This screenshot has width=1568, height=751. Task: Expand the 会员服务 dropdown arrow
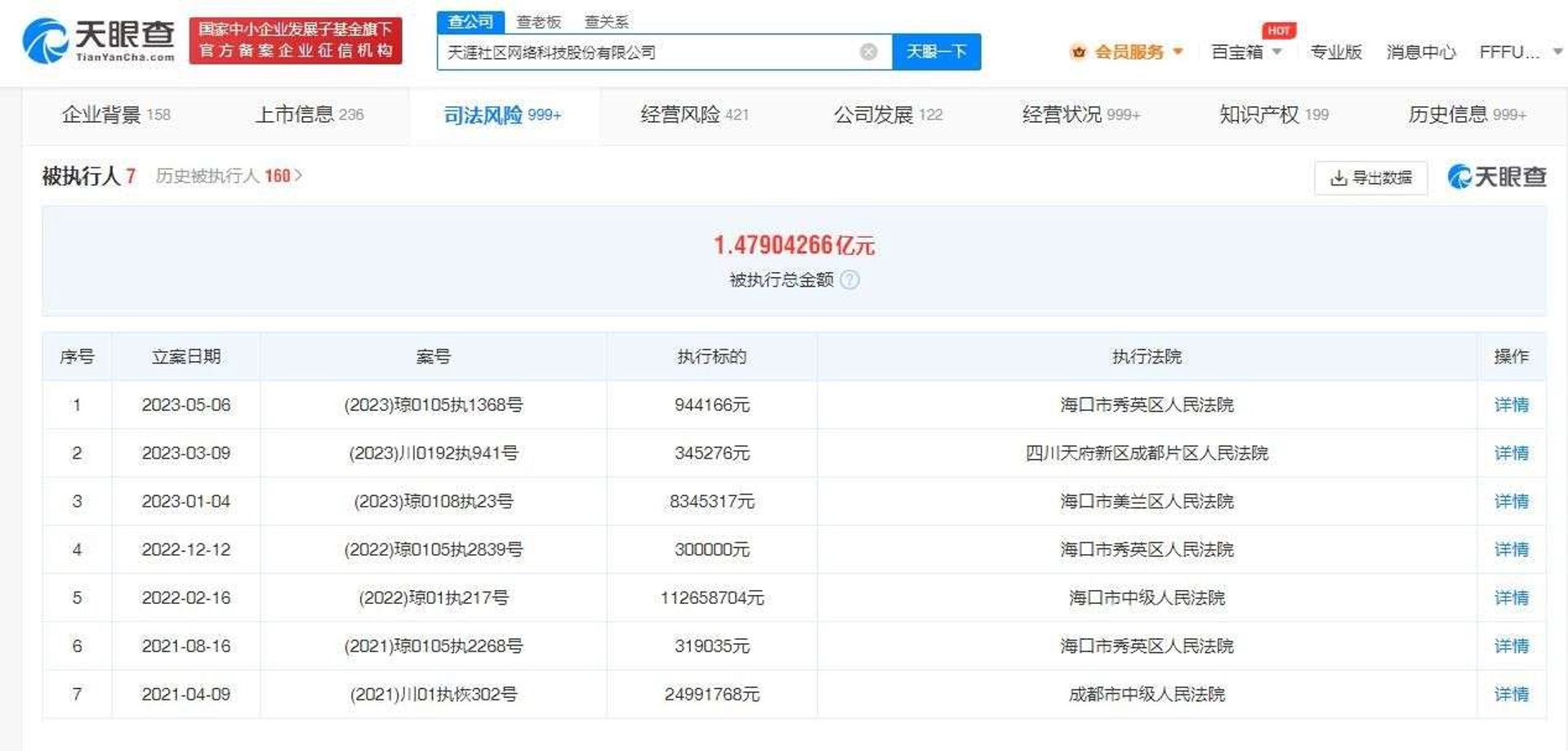click(x=1178, y=51)
